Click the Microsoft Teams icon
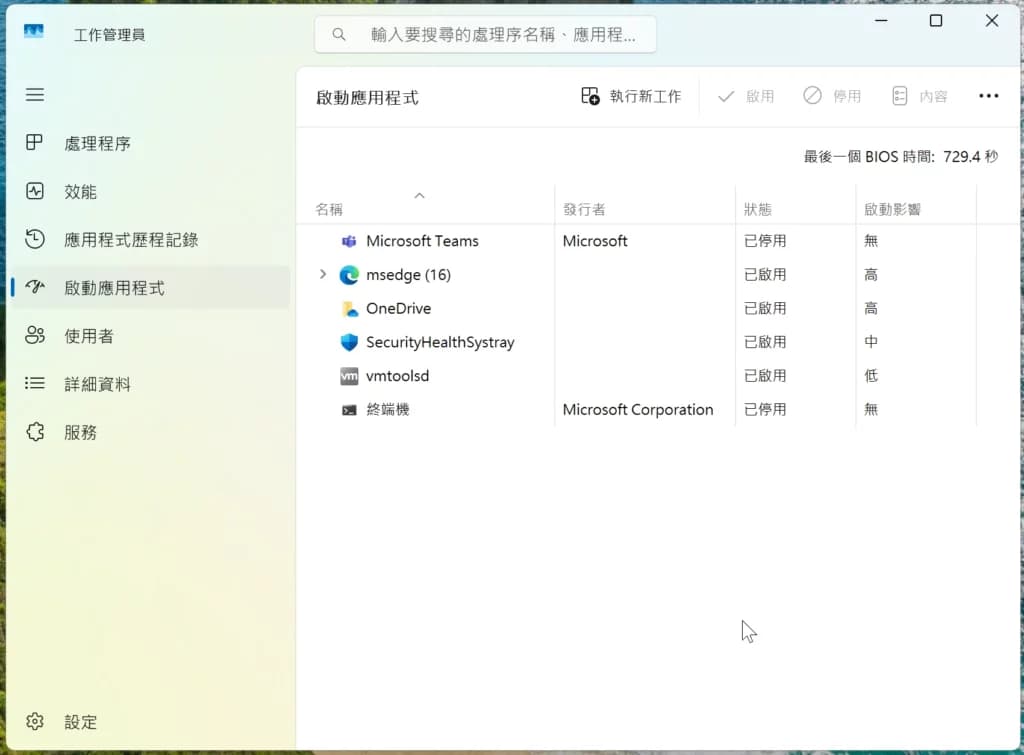The width and height of the screenshot is (1024, 755). point(349,241)
